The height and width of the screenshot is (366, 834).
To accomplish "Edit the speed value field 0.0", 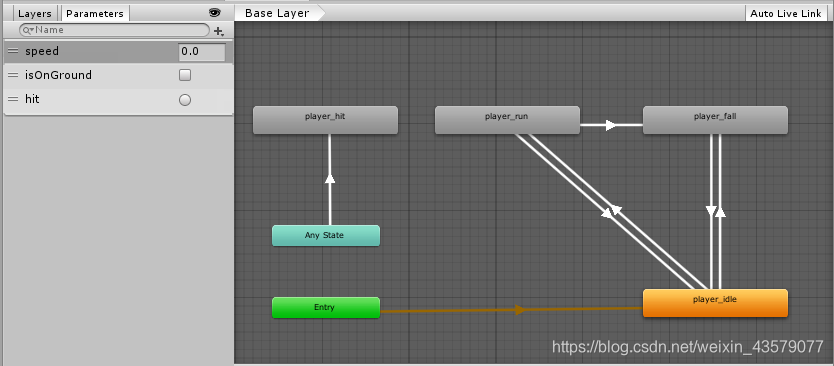I will tap(202, 52).
